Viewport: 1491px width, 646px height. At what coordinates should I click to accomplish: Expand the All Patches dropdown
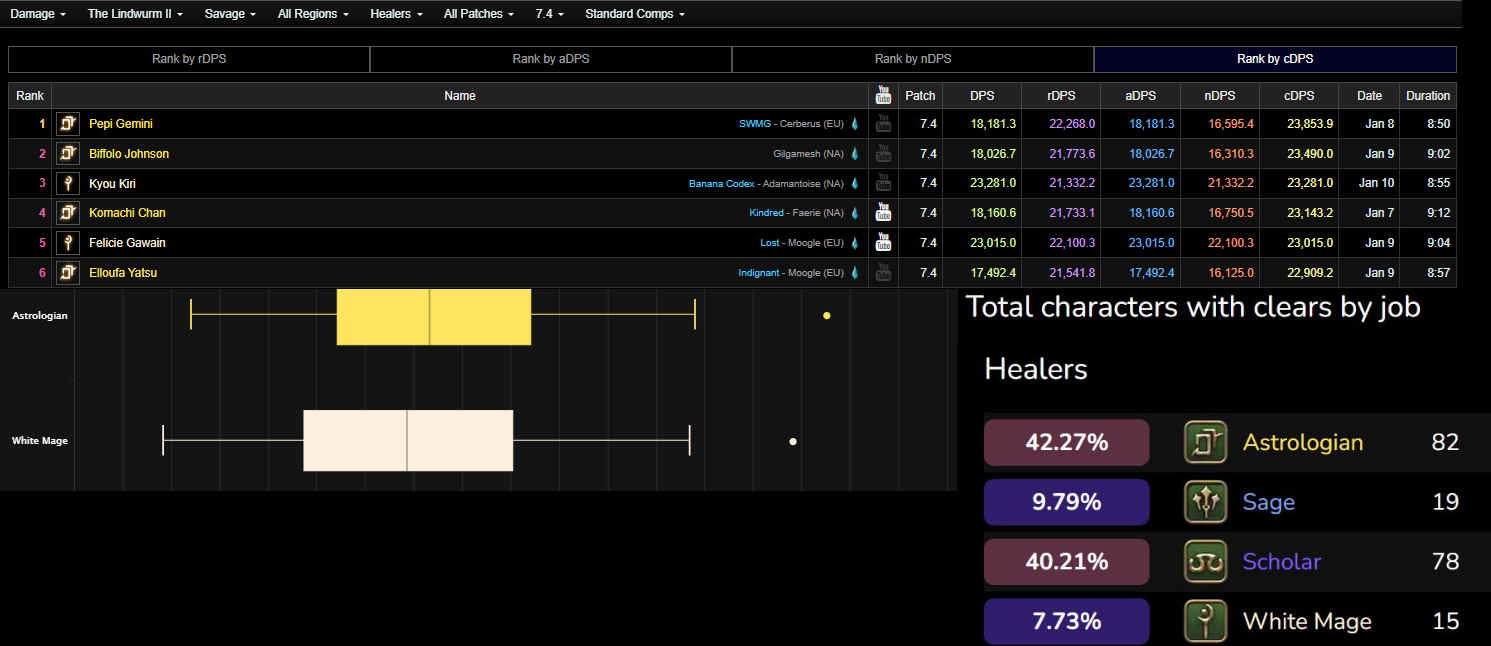pos(479,14)
